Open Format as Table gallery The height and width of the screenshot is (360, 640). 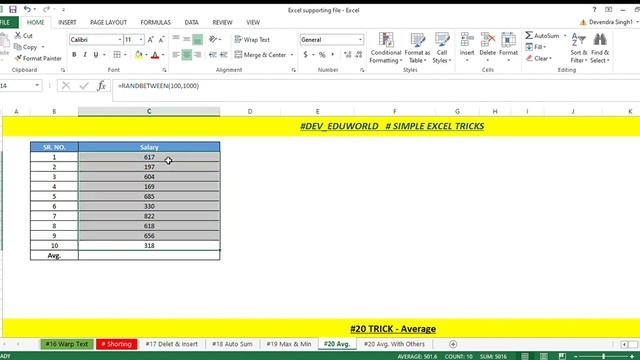coord(417,48)
